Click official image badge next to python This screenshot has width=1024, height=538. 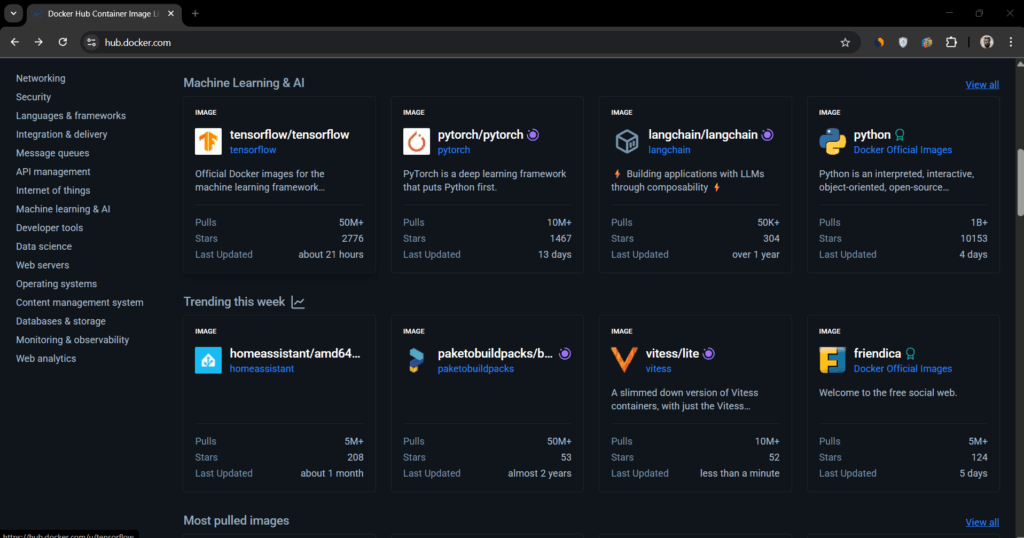click(x=900, y=134)
